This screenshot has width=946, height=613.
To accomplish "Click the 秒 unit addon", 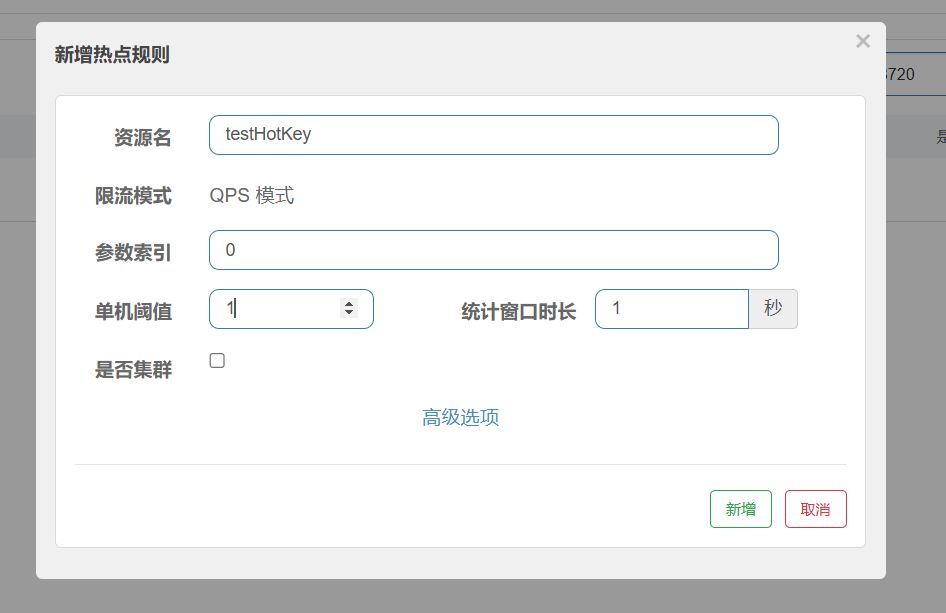I will pos(773,309).
